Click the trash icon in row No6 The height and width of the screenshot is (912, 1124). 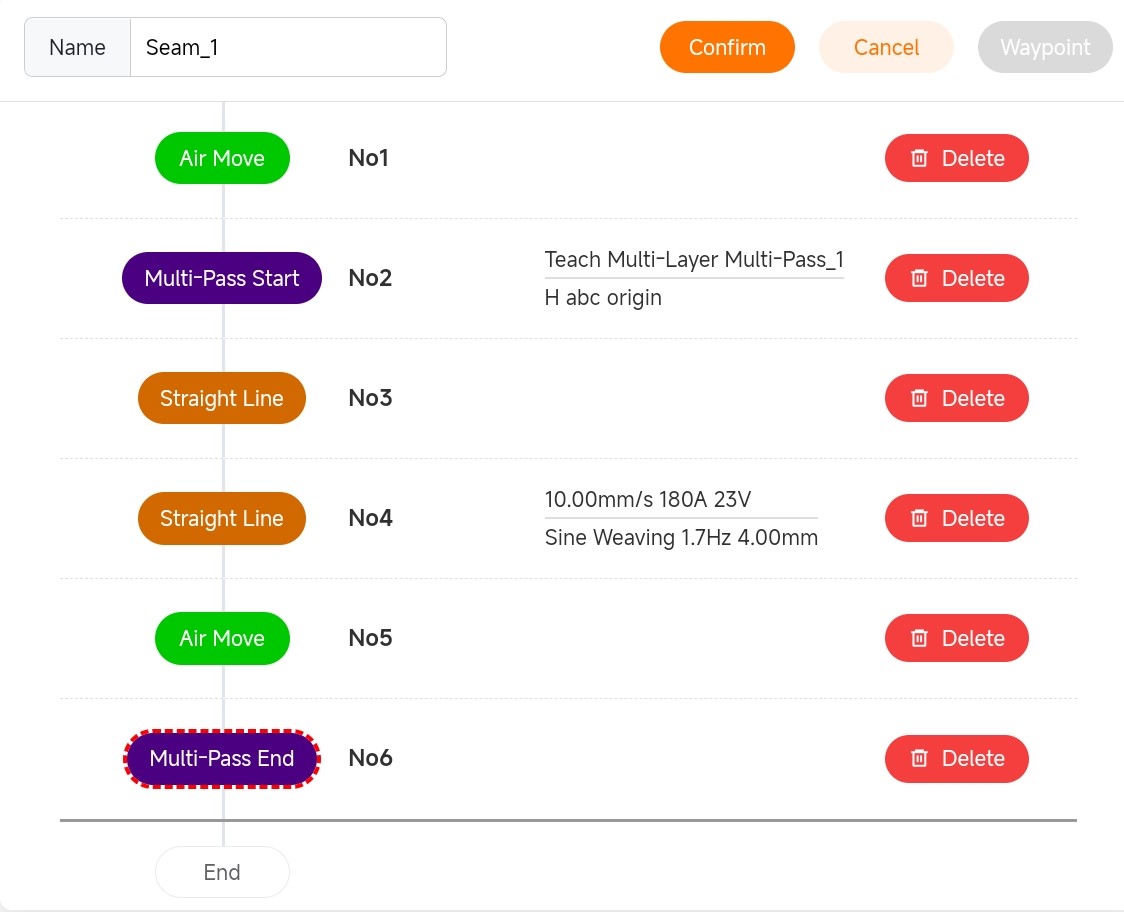click(x=920, y=758)
